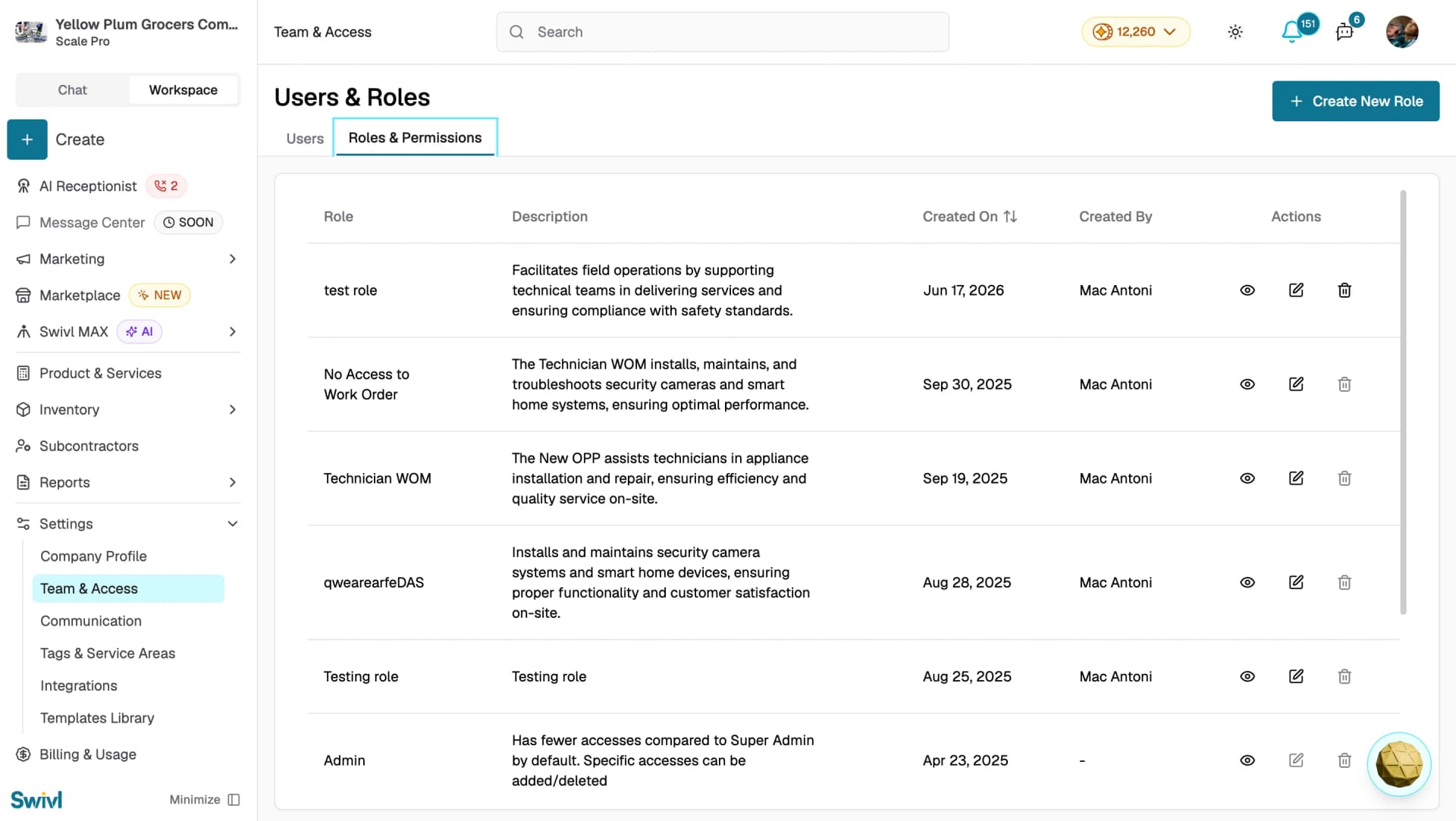Click the Settings sliders icon
This screenshot has width=1456, height=821.
click(24, 524)
